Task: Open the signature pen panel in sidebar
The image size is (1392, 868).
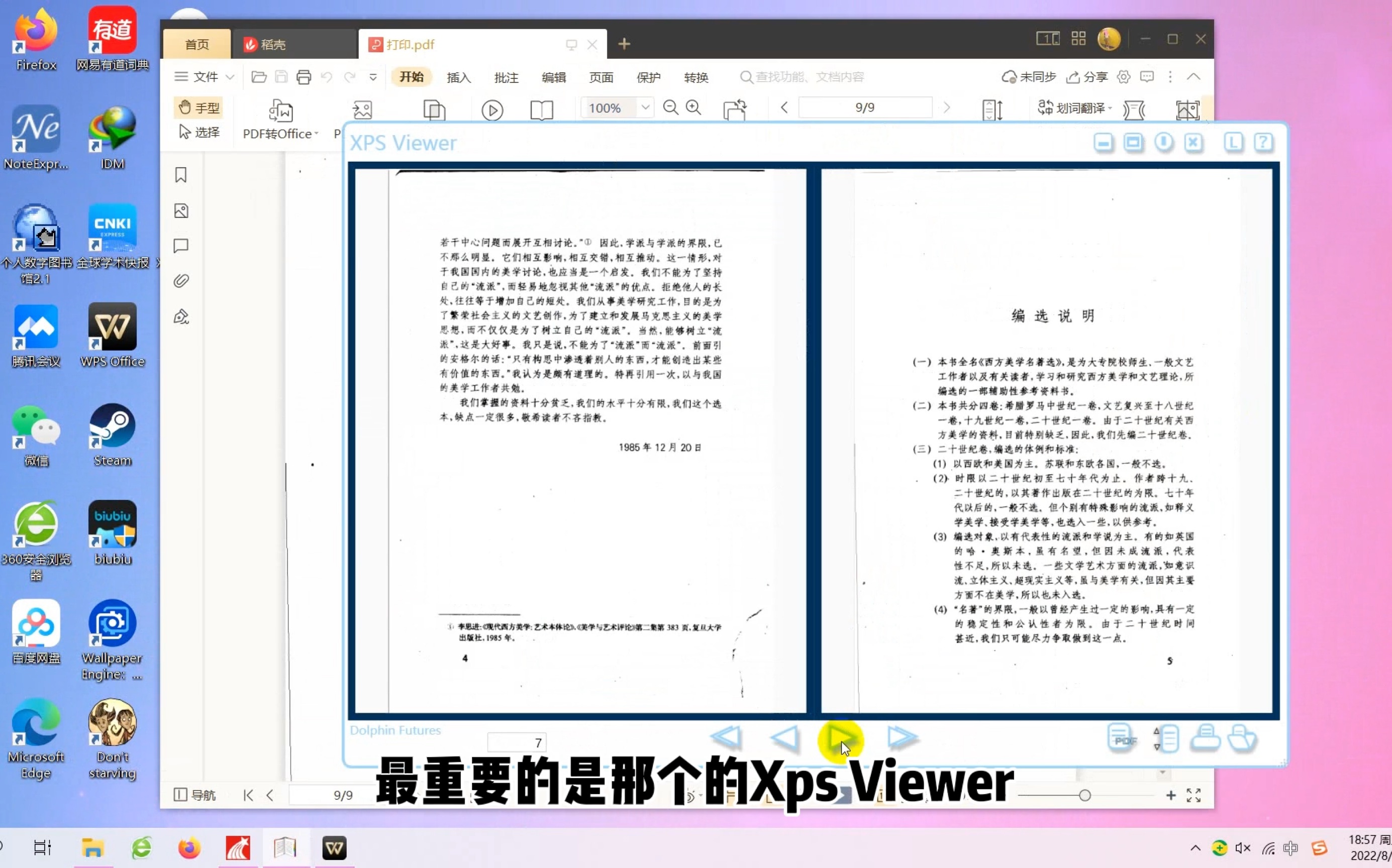Action: point(181,316)
